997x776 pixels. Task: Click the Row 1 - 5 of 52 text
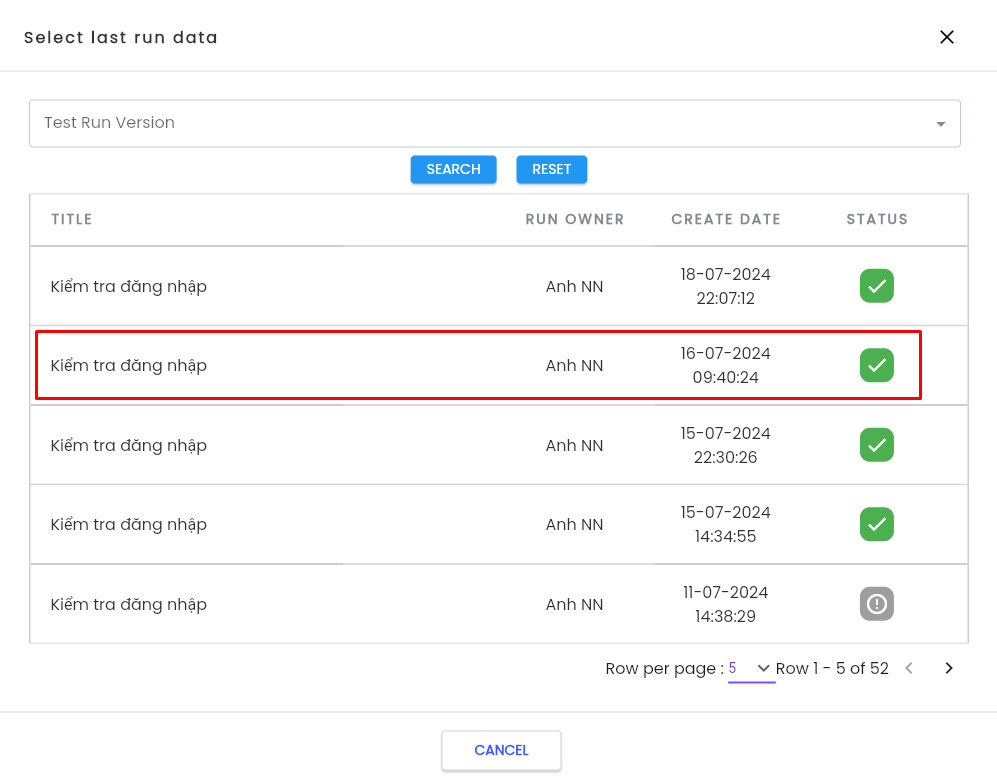pyautogui.click(x=832, y=669)
